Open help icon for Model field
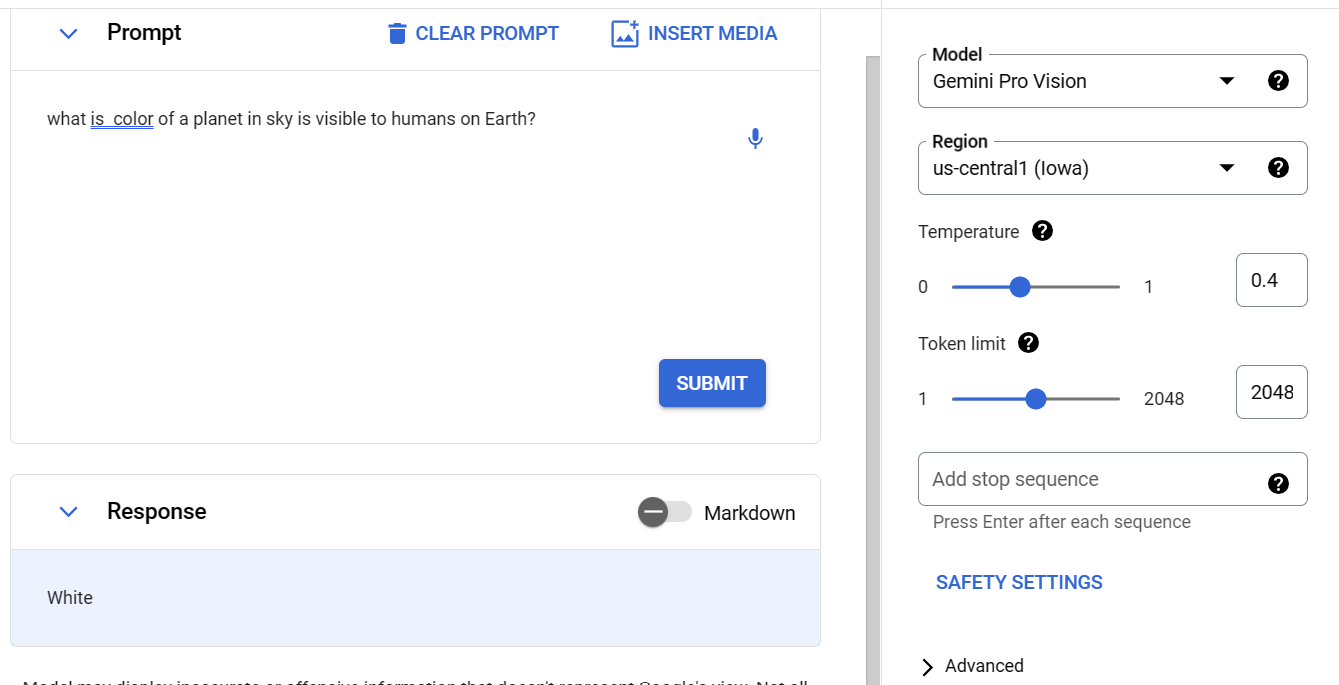 [x=1277, y=81]
